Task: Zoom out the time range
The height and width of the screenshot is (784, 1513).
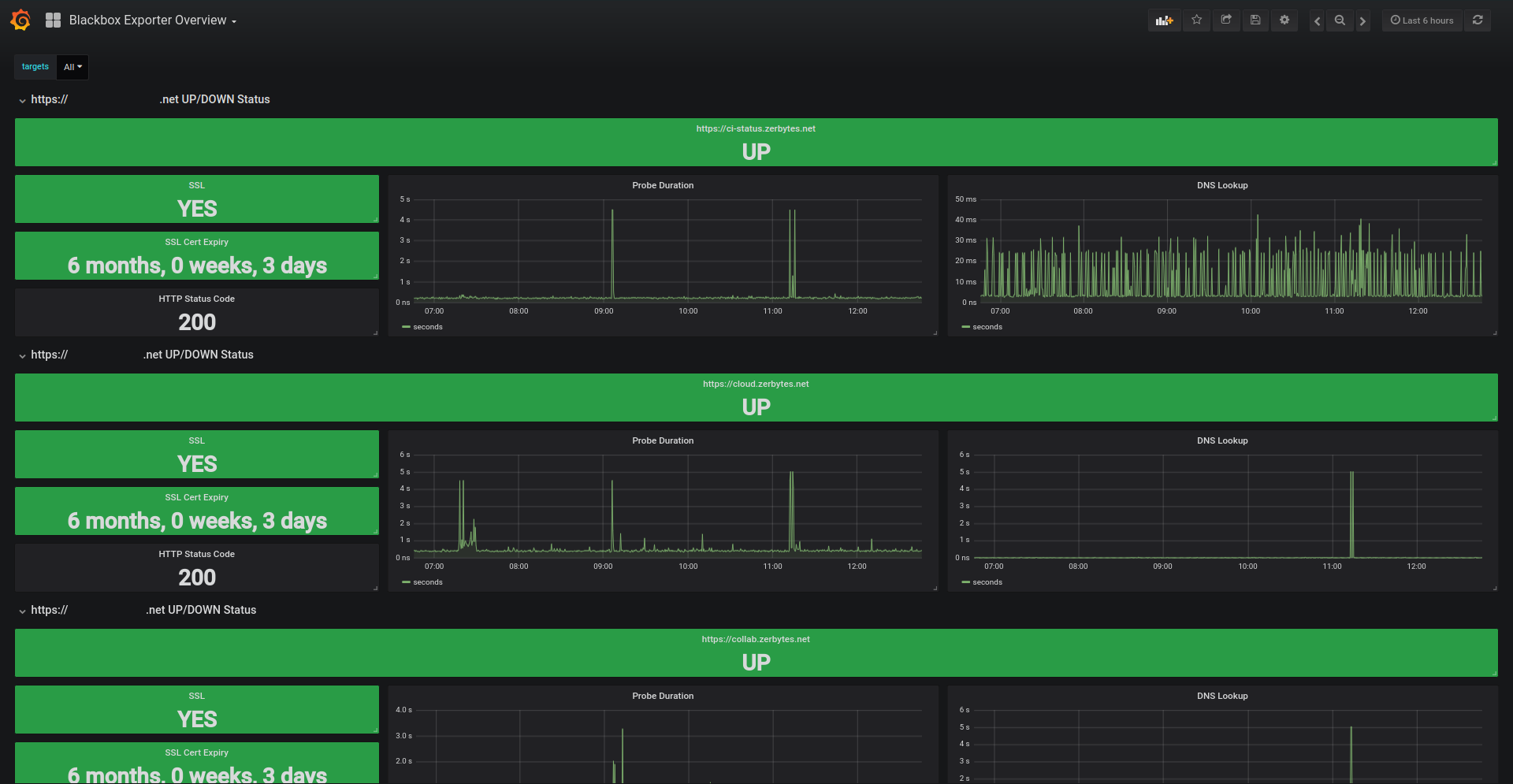Action: coord(1340,20)
